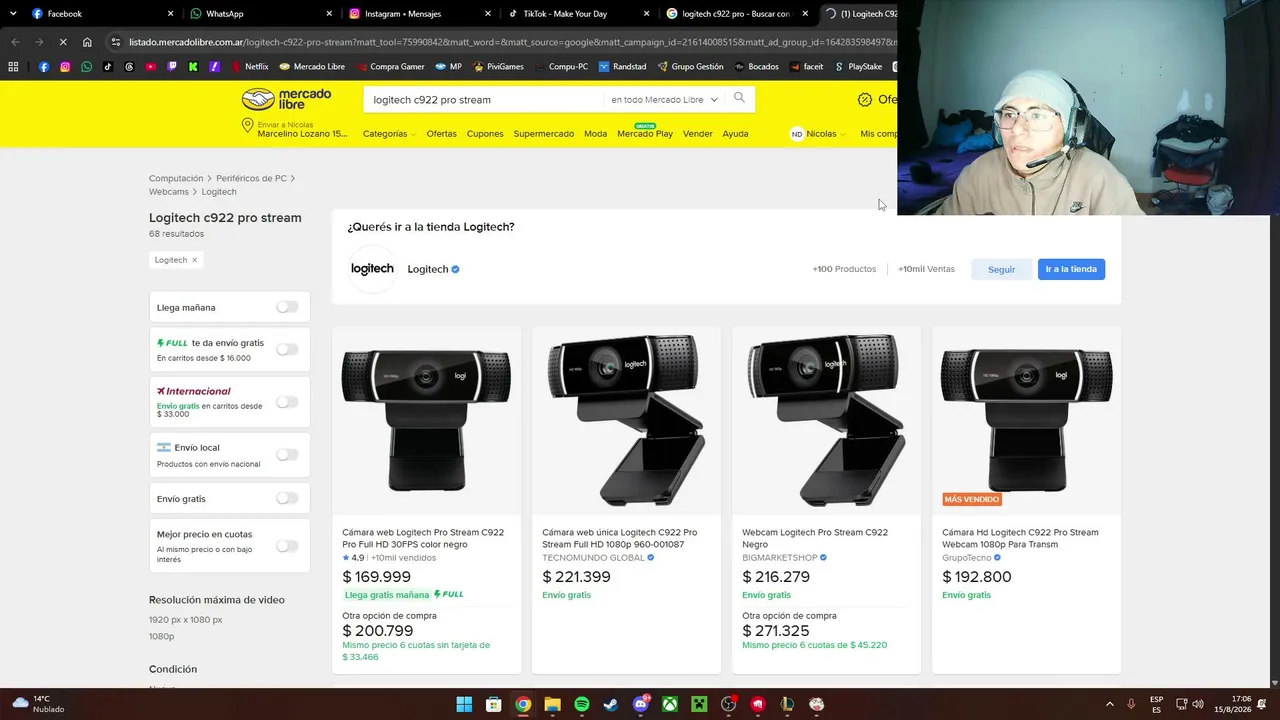The image size is (1280, 720).
Task: Open the $ 169.999 Logitech webcam image
Action: point(426,420)
